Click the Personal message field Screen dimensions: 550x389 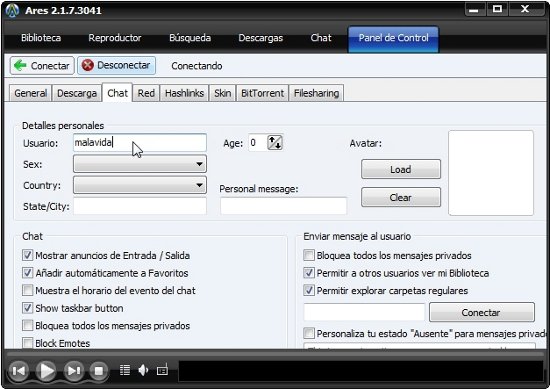(283, 206)
